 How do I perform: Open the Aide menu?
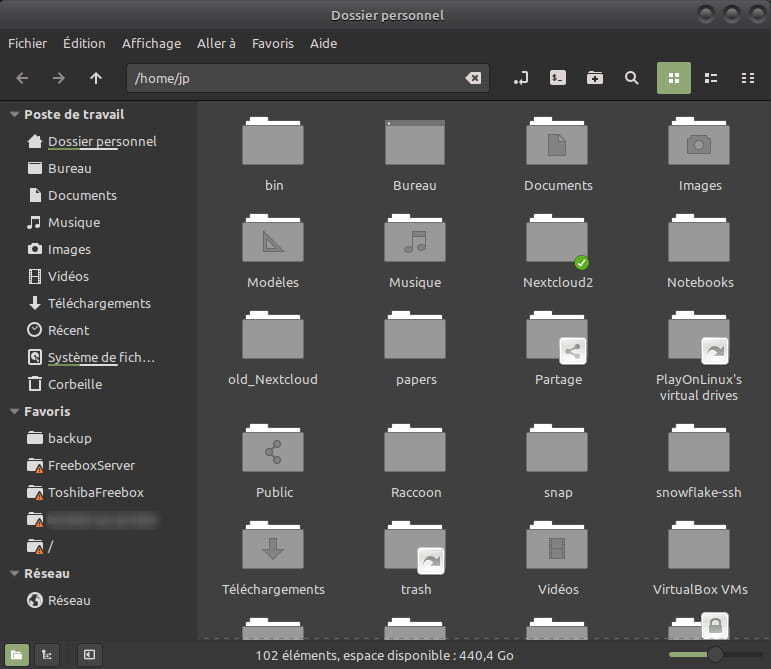324,43
